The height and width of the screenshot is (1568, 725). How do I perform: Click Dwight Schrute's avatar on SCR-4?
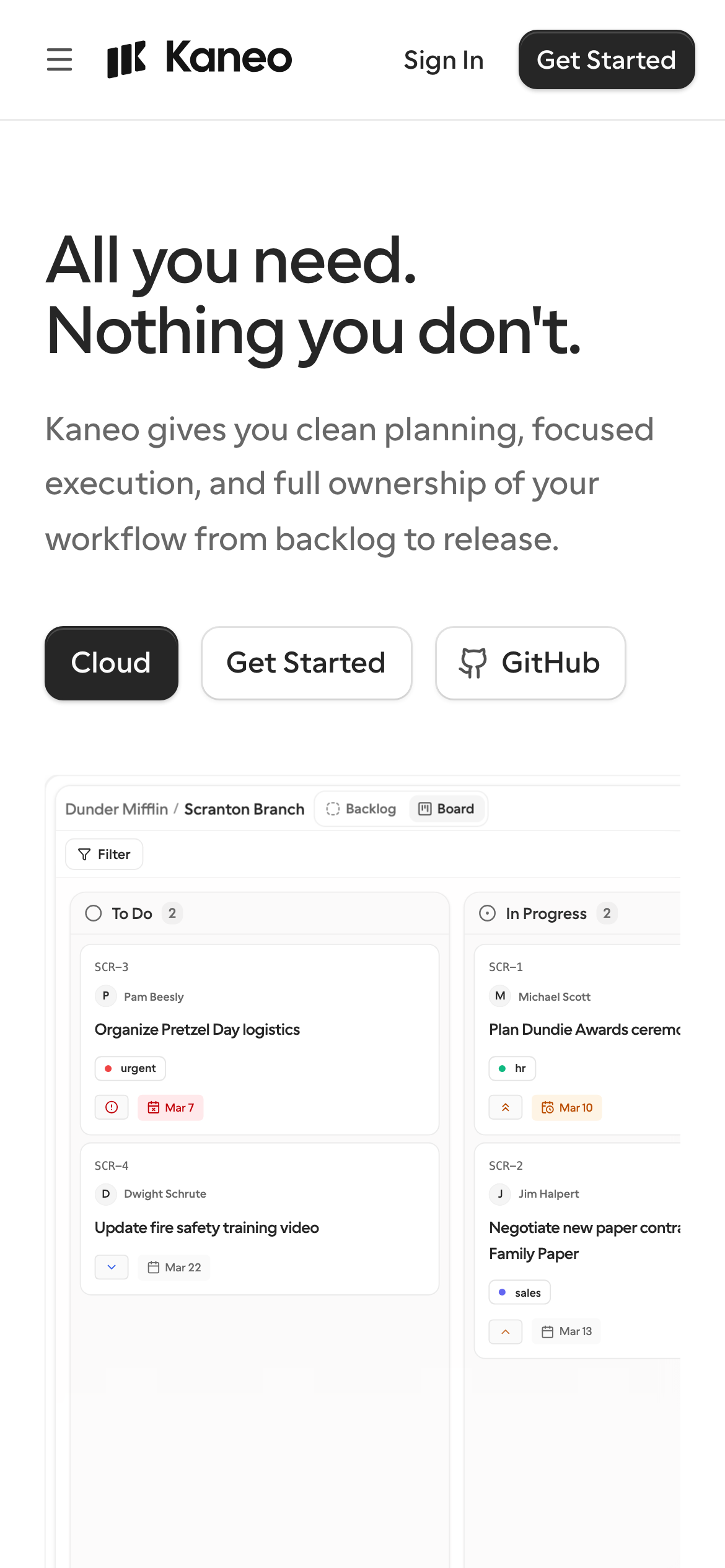coord(106,1194)
